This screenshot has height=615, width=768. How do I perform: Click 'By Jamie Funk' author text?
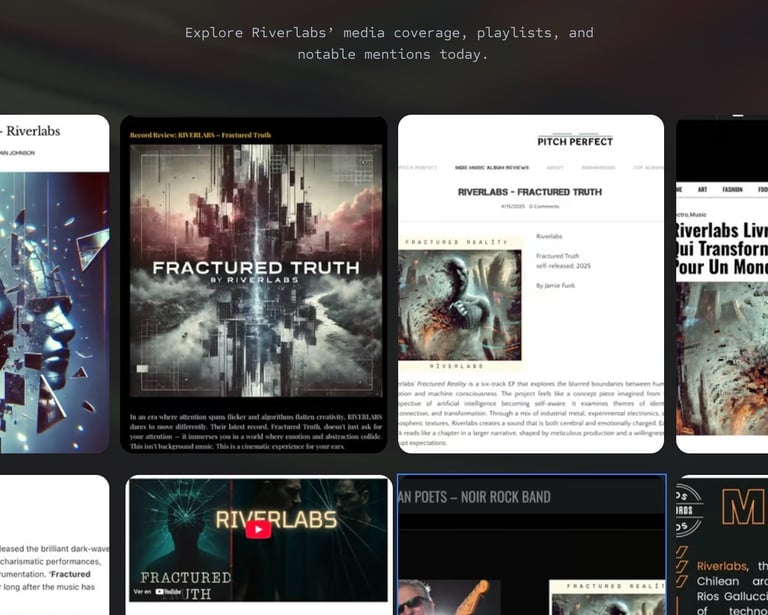555,285
